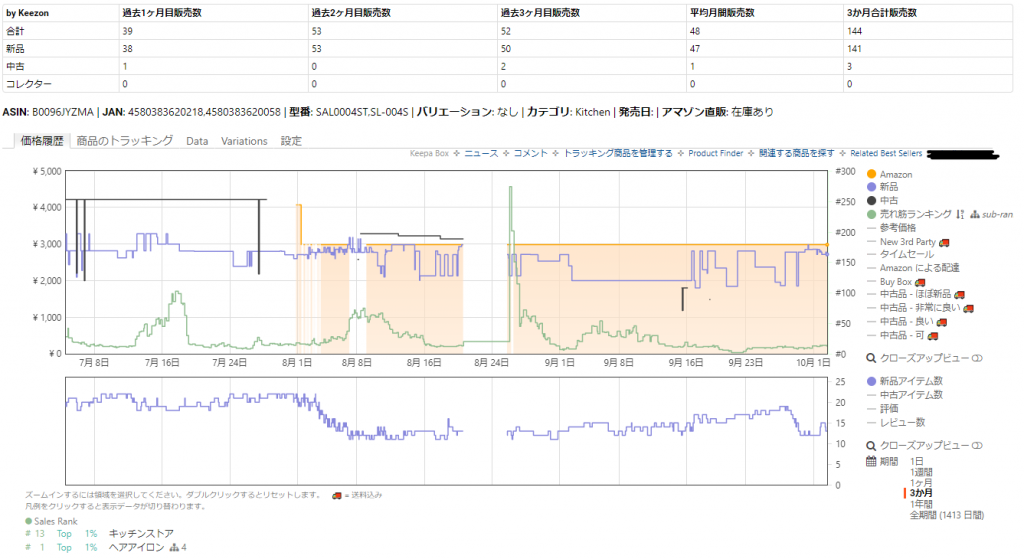The image size is (1024, 559).
Task: Open the Related Best Sellers link
Action: click(x=886, y=154)
